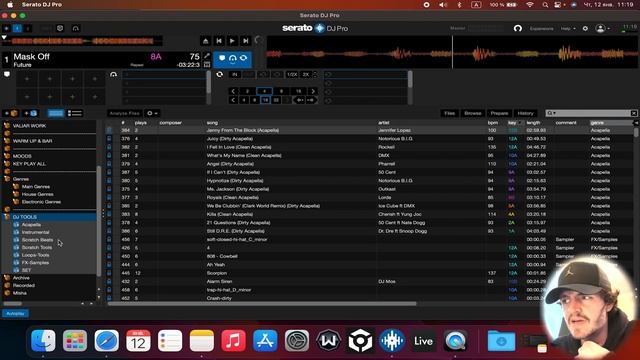The width and height of the screenshot is (640, 360).
Task: Shift auto loop sizes left with the top arrow
Action: pyautogui.click(x=233, y=91)
